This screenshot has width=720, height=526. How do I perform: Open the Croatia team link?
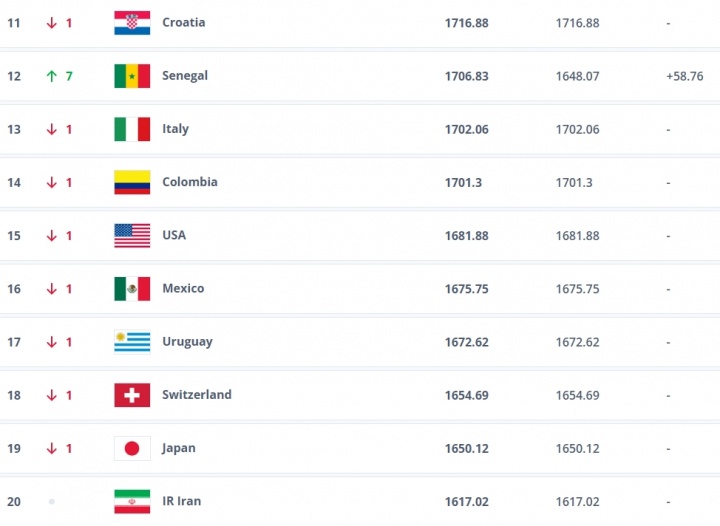[183, 22]
